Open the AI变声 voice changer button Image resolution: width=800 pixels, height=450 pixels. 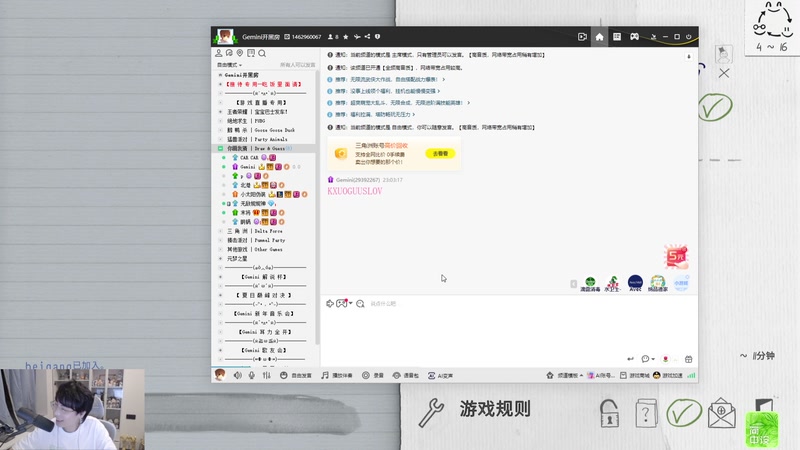pos(440,376)
